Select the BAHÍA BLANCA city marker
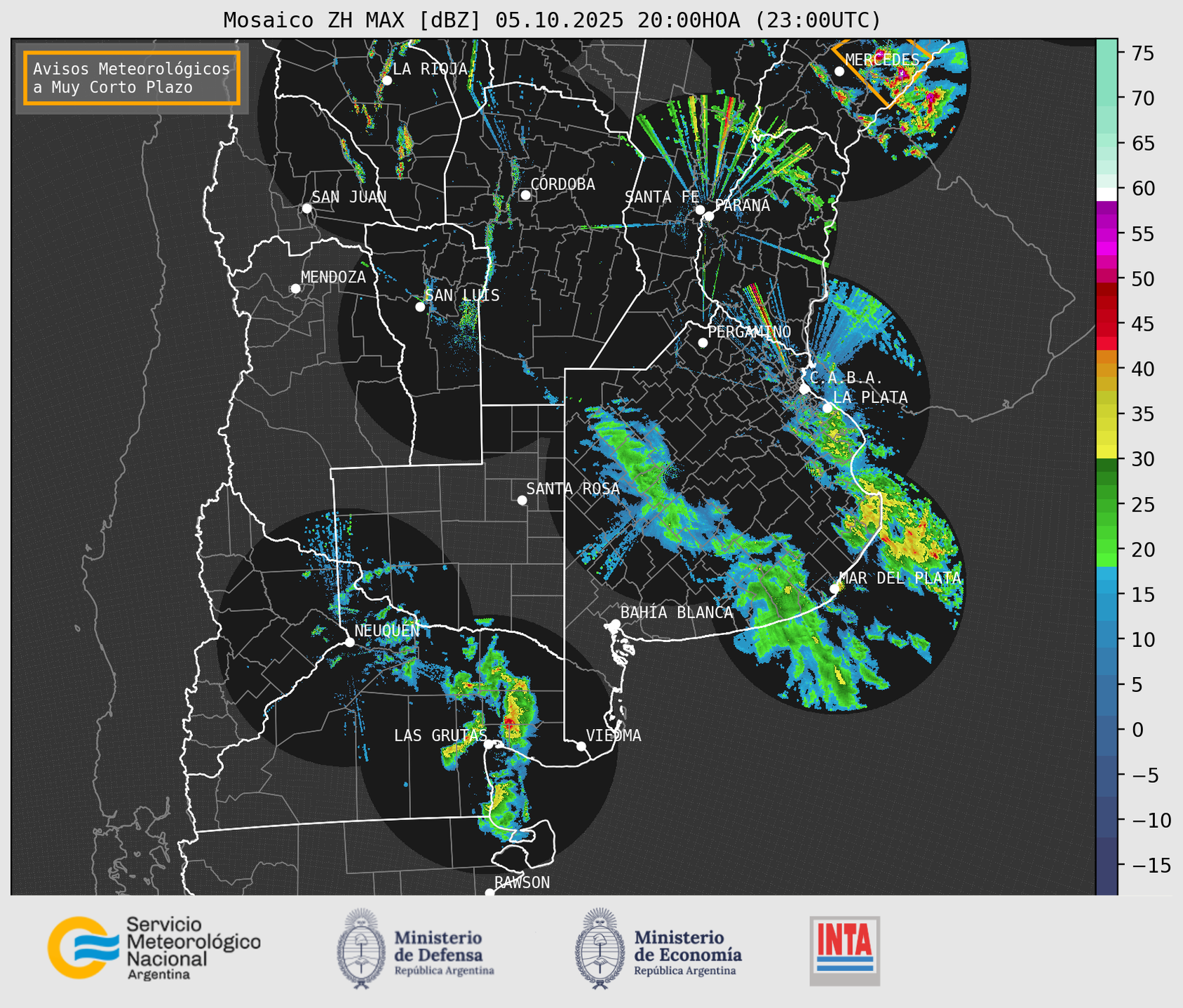The height and width of the screenshot is (1008, 1183). 615,624
